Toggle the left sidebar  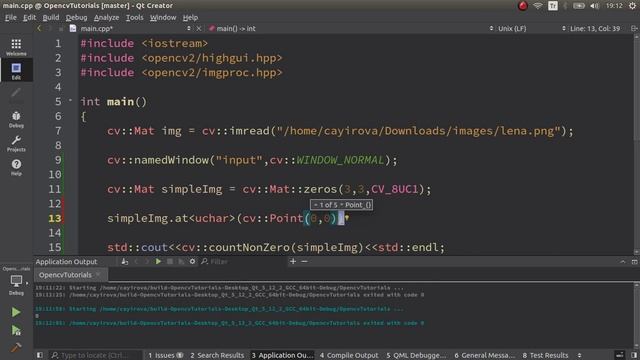tap(40, 355)
